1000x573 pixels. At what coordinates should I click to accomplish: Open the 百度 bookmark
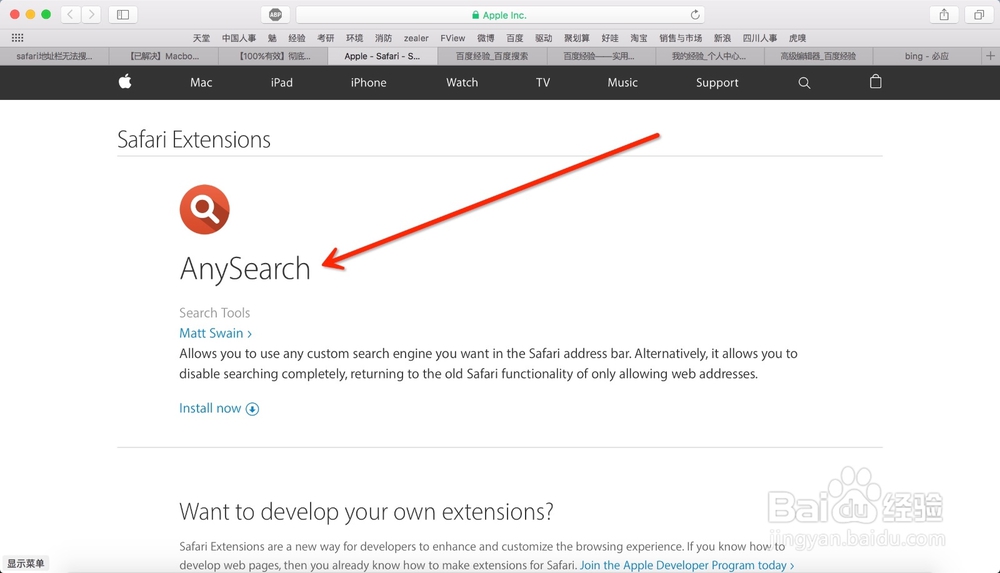(x=515, y=38)
